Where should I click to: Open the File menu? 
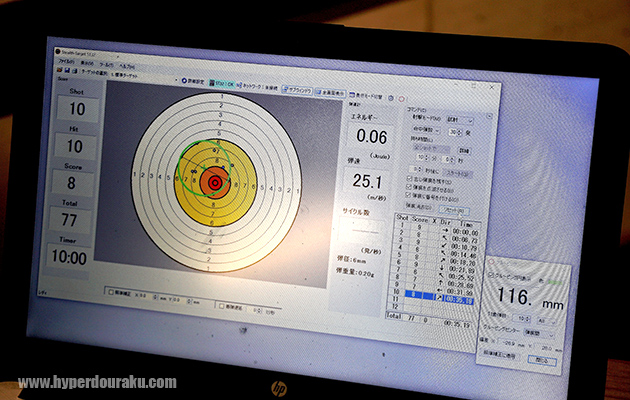coord(61,61)
